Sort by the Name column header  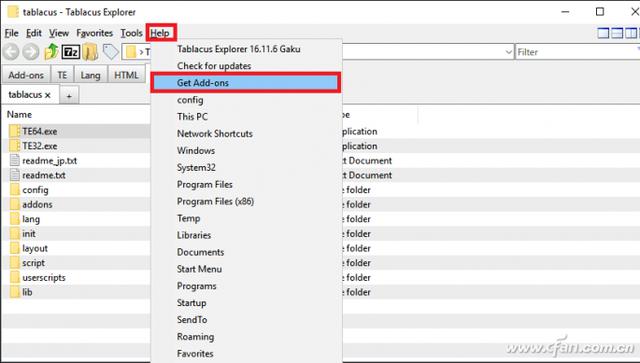19,115
